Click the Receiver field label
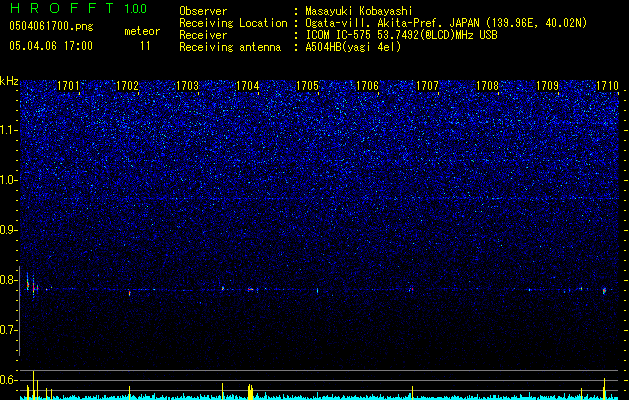This screenshot has height=400, width=629. coord(203,35)
